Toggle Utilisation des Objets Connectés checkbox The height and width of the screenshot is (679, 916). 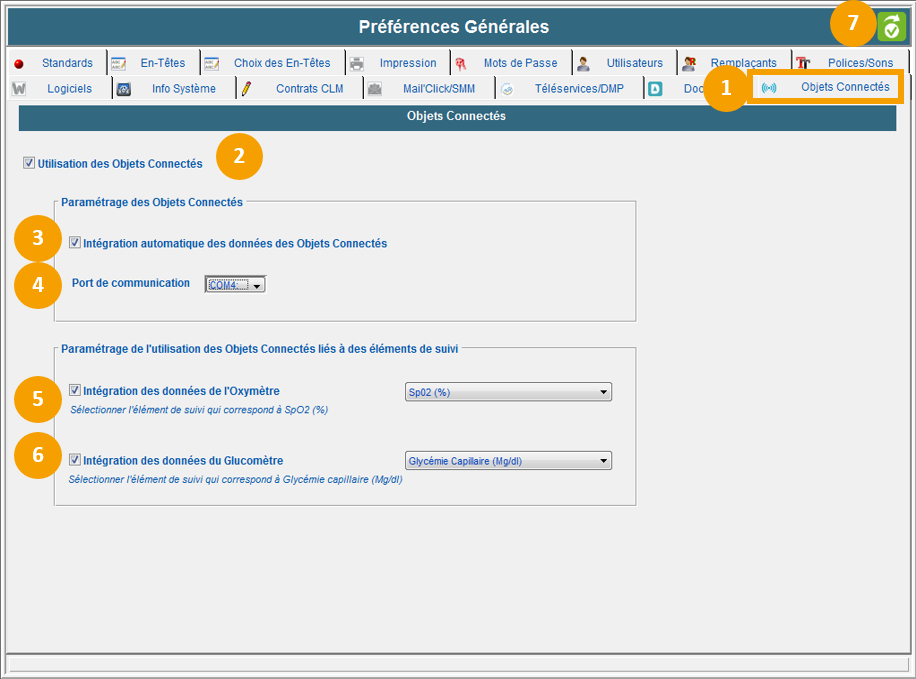pyautogui.click(x=29, y=163)
